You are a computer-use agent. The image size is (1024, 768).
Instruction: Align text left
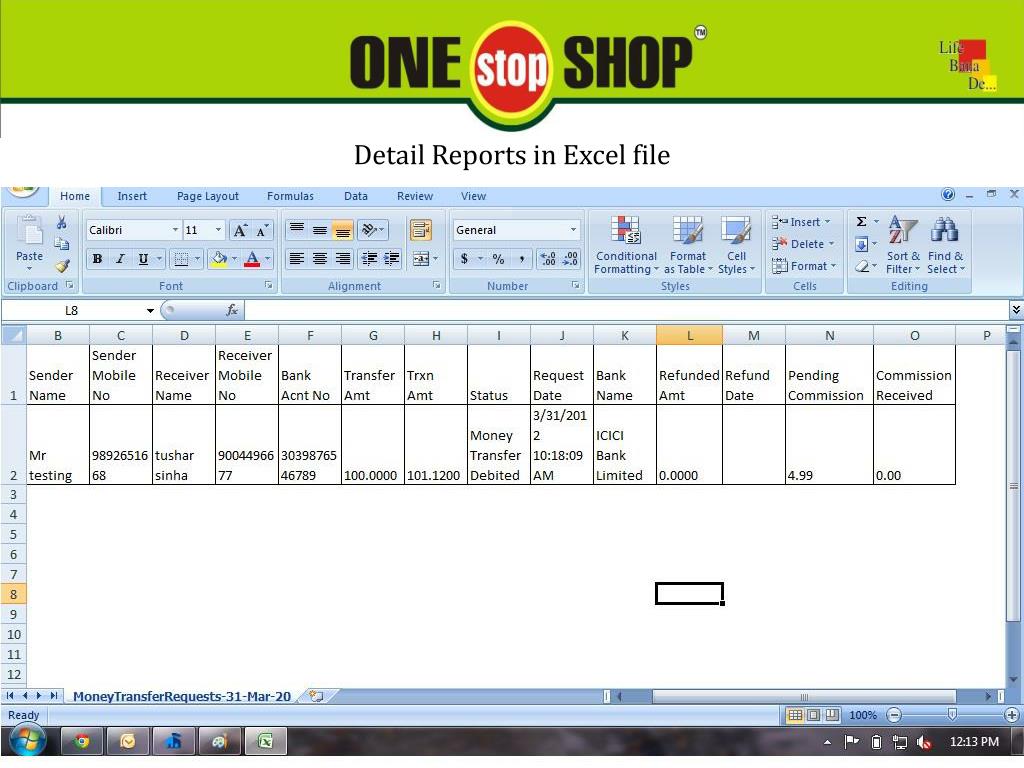coord(296,259)
